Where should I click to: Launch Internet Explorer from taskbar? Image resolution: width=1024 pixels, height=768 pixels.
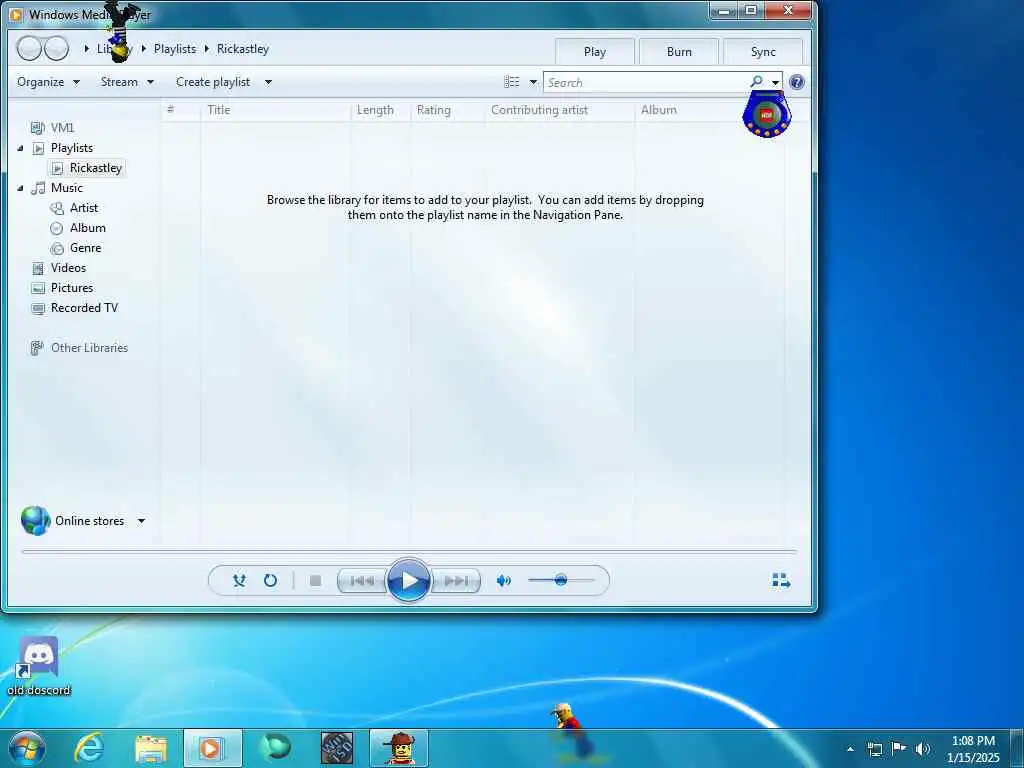(89, 748)
